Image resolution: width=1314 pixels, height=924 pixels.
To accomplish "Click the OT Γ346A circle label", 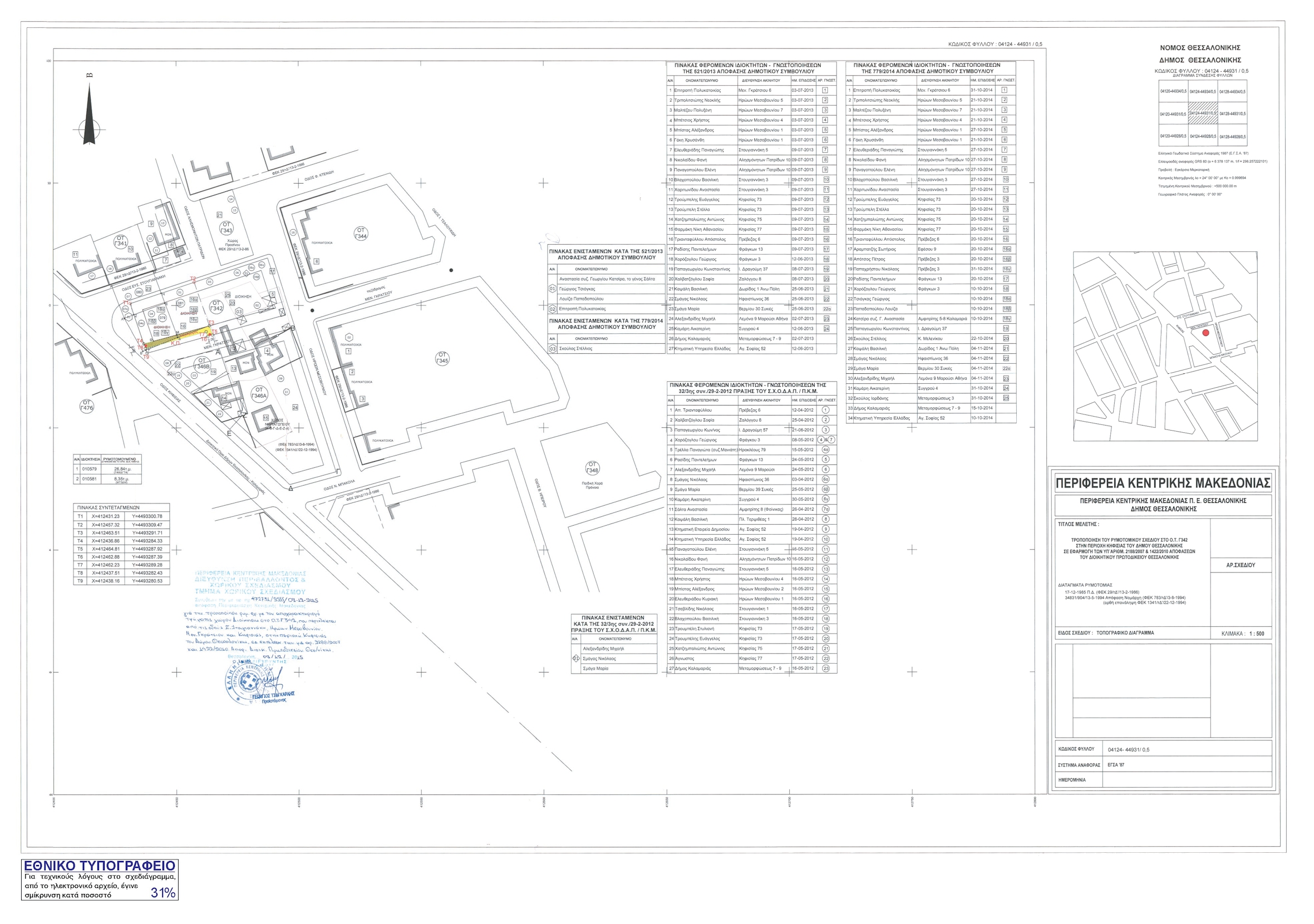I will click(x=259, y=393).
